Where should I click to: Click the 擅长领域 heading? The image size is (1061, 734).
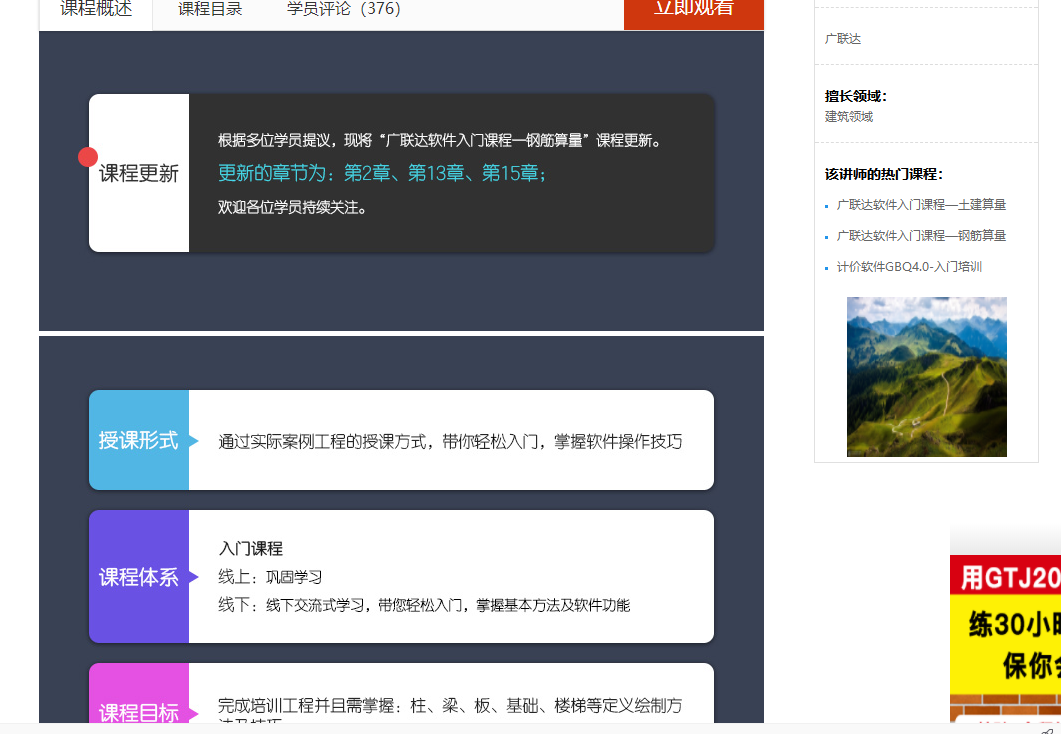(855, 96)
